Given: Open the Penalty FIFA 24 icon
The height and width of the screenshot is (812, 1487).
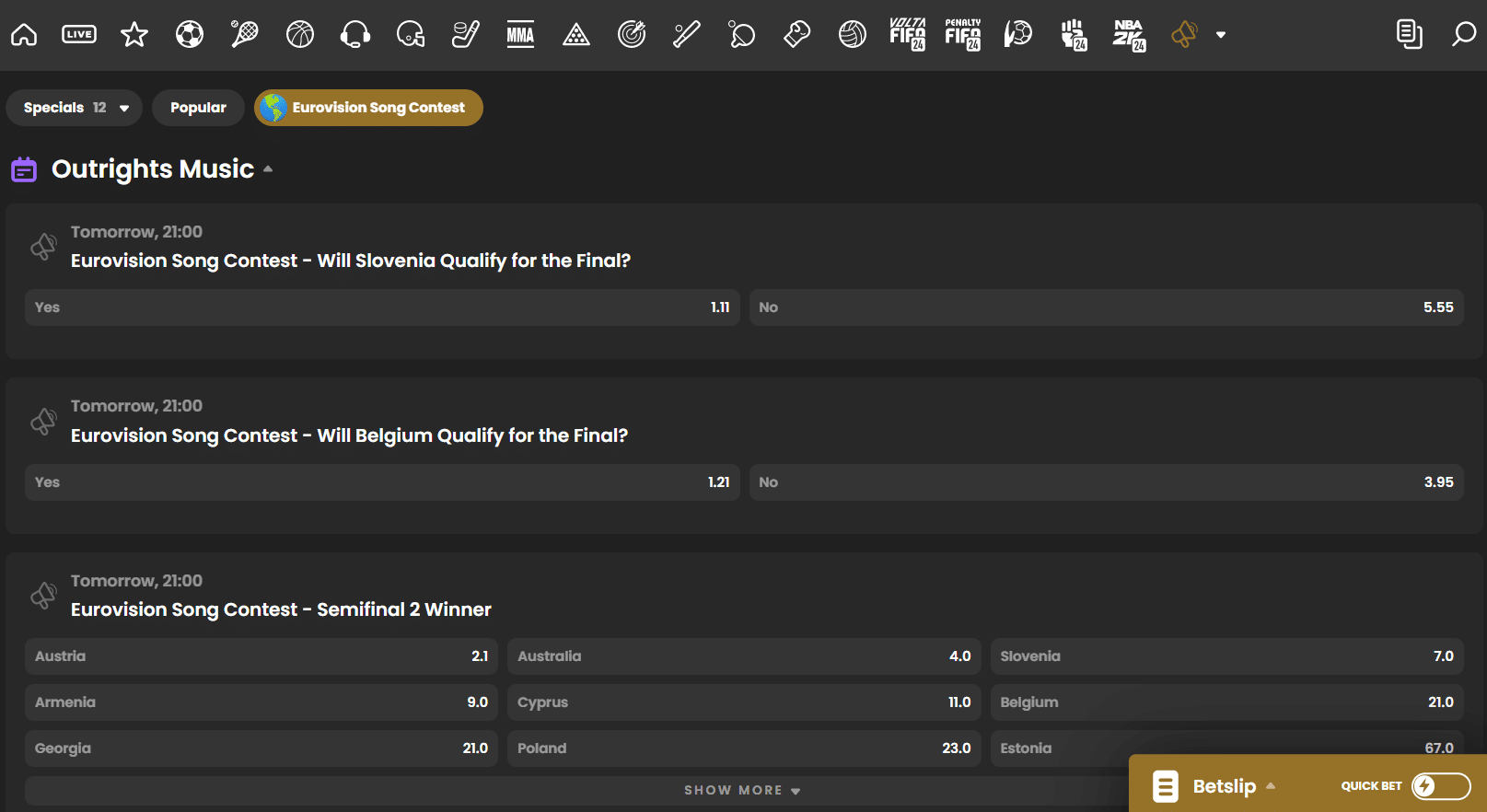Looking at the screenshot, I should click(x=963, y=35).
